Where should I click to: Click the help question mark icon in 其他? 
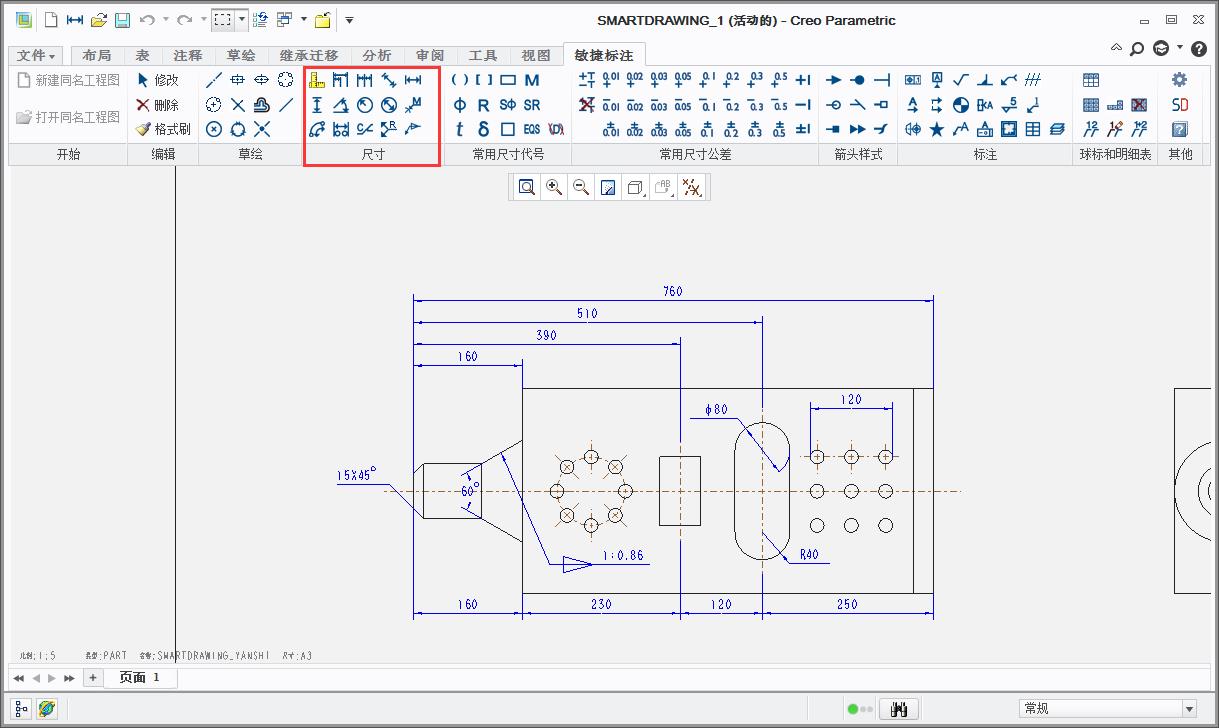(1179, 129)
